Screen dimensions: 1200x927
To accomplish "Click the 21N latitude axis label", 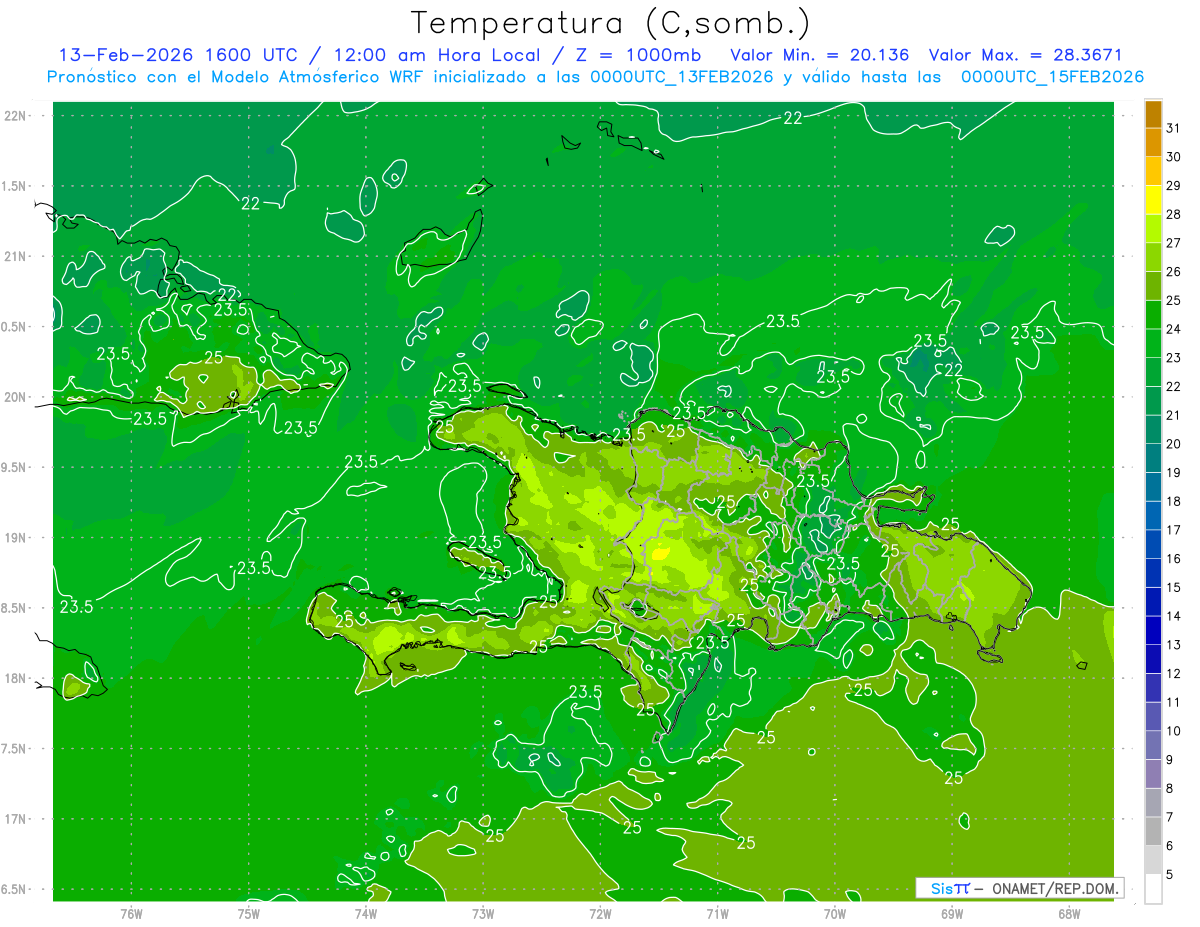I will [x=17, y=256].
